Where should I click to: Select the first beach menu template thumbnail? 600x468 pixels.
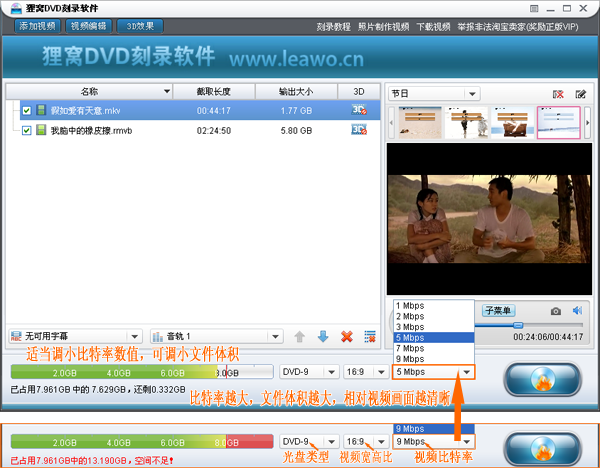pos(420,122)
